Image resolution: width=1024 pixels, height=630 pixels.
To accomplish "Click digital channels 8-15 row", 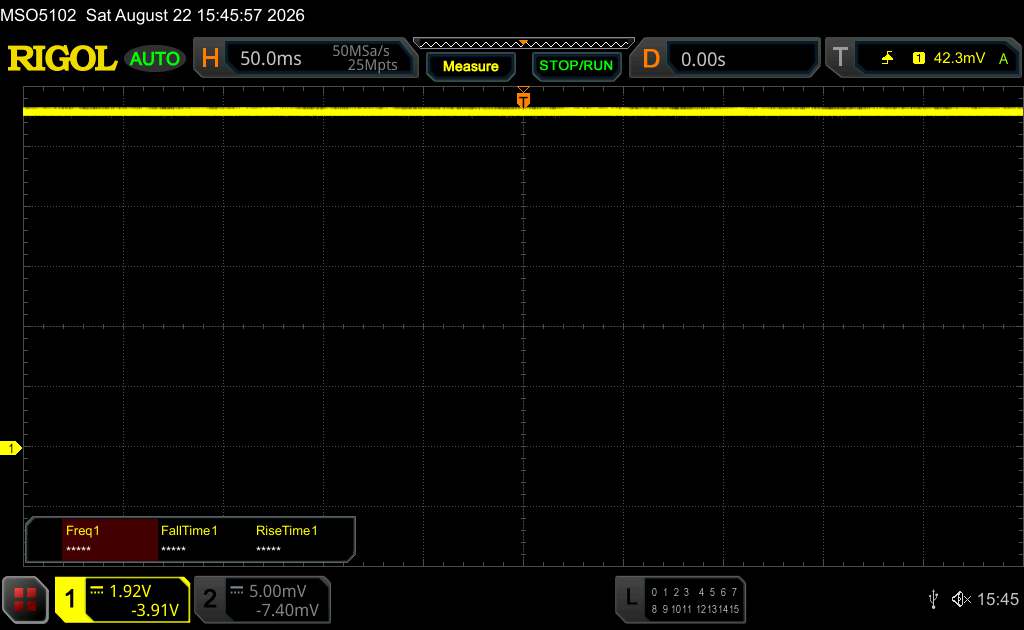I will 694,609.
